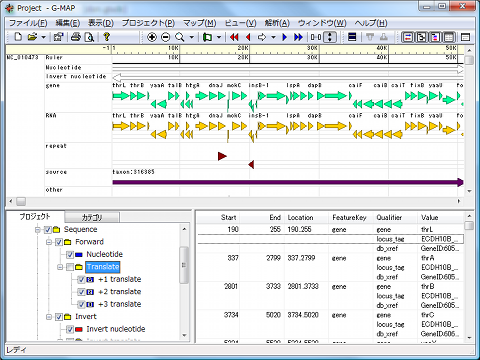Check the Translate folder checkbox
The image size is (480, 360).
(x=70, y=267)
